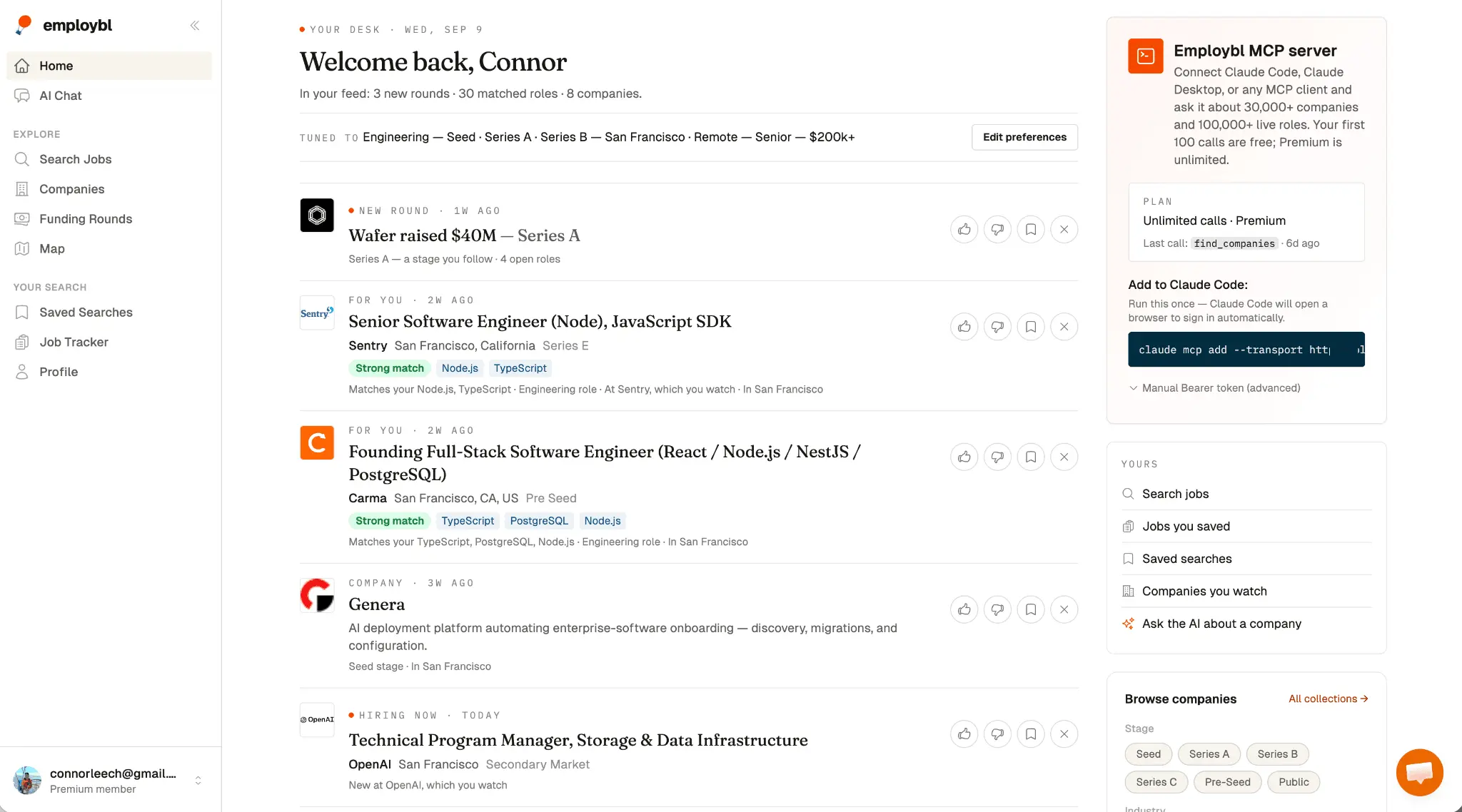Screen dimensions: 1462x812
Task: Open Companies you watch link
Action: click(1246, 592)
